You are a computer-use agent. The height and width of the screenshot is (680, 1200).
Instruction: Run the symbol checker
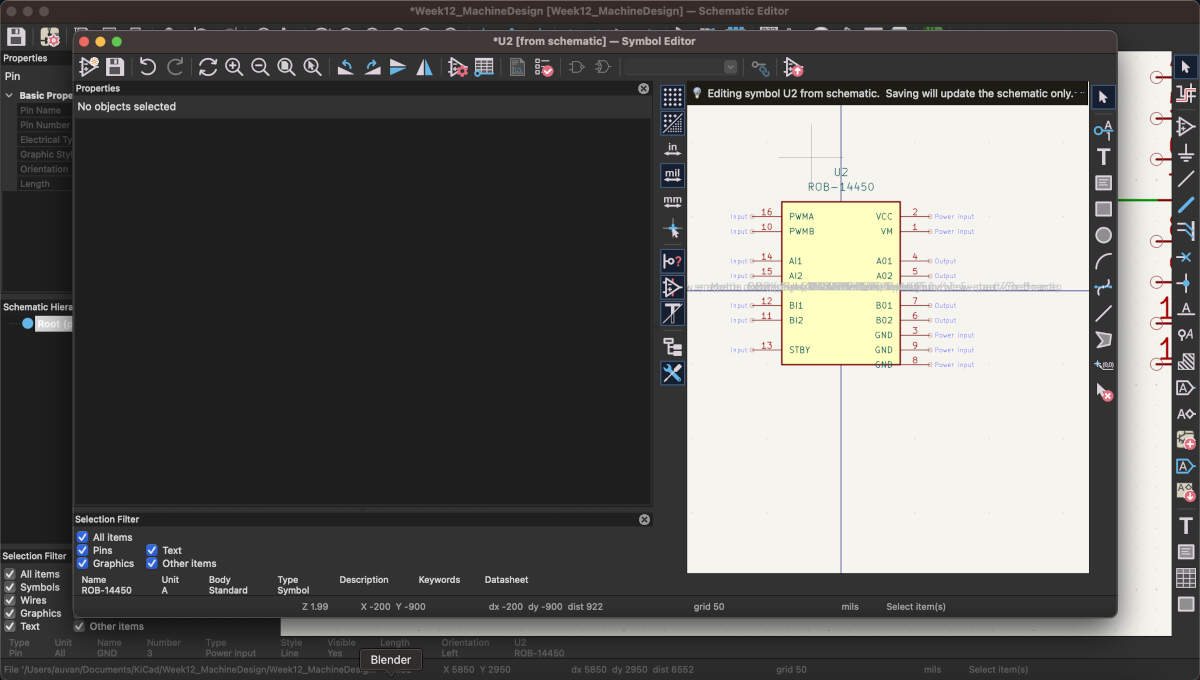(x=544, y=67)
